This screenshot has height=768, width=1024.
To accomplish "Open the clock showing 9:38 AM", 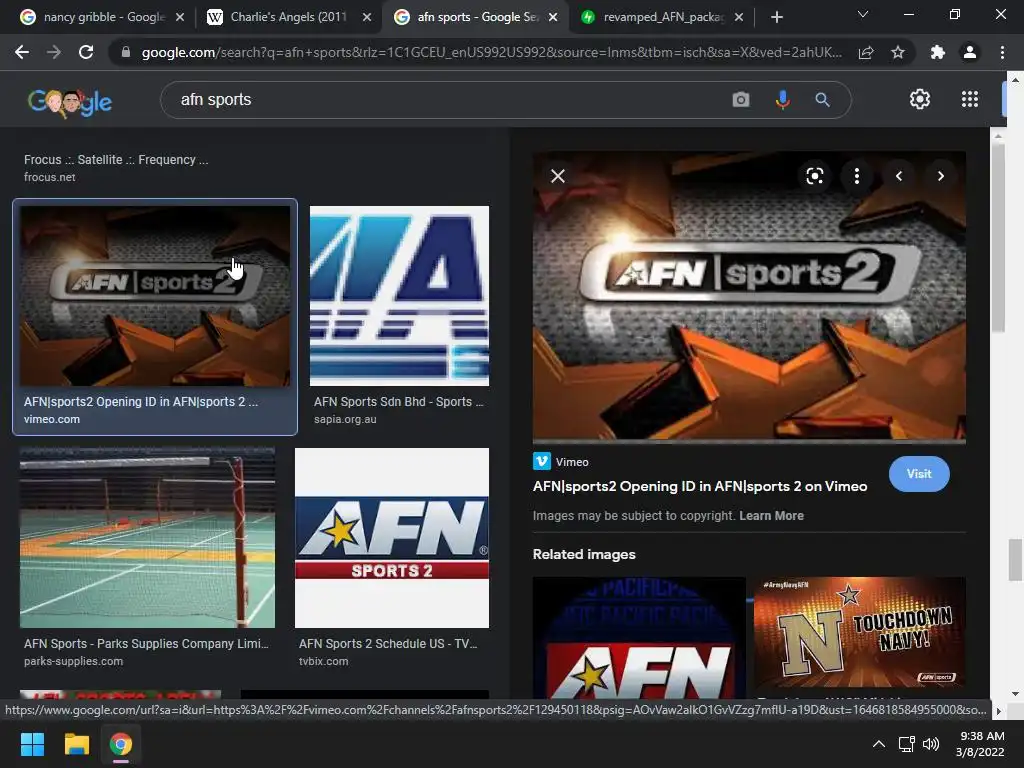I will click(x=980, y=744).
